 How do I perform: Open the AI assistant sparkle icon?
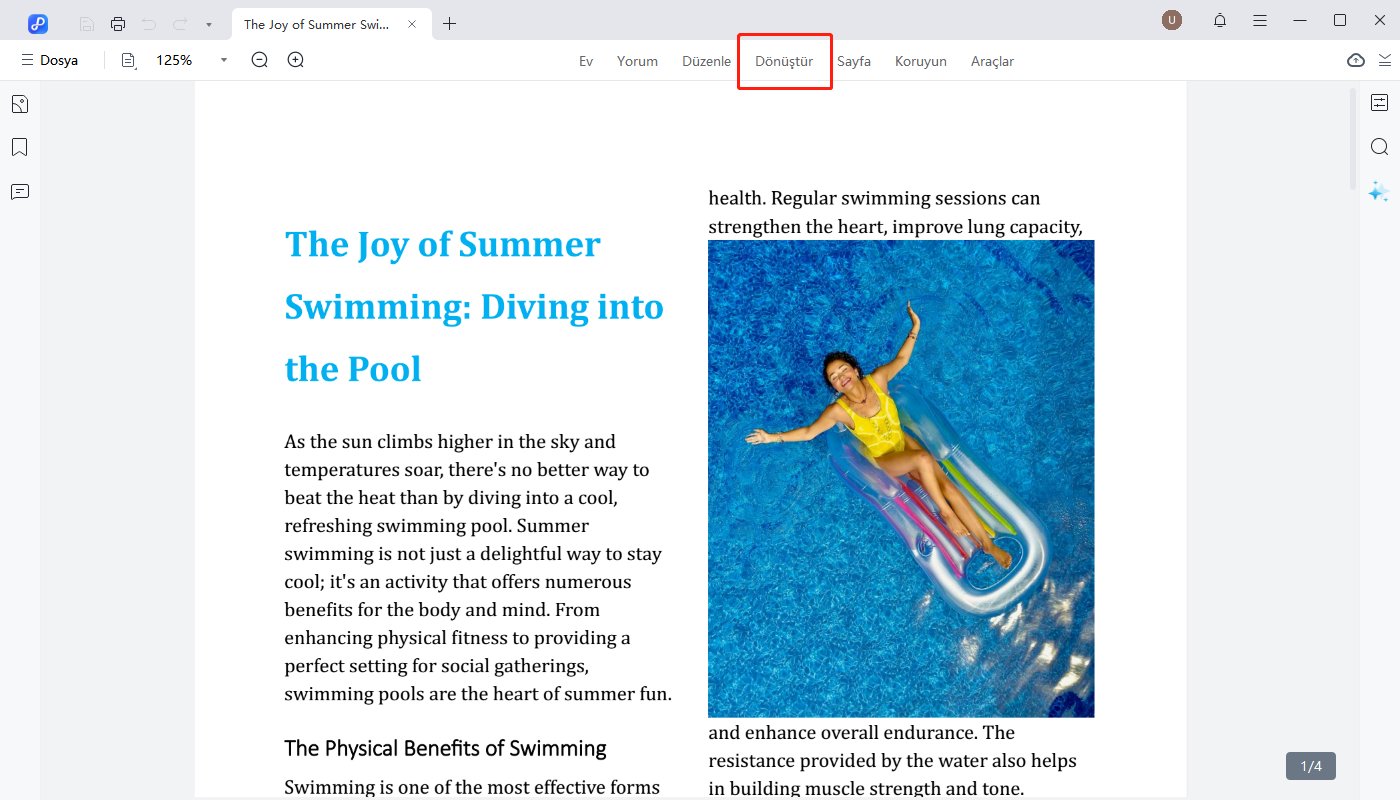pos(1379,191)
